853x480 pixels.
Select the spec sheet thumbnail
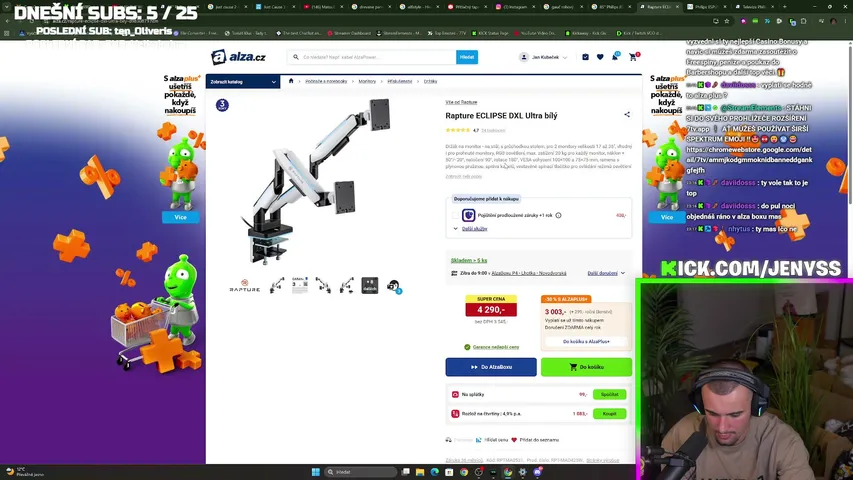[x=300, y=285]
